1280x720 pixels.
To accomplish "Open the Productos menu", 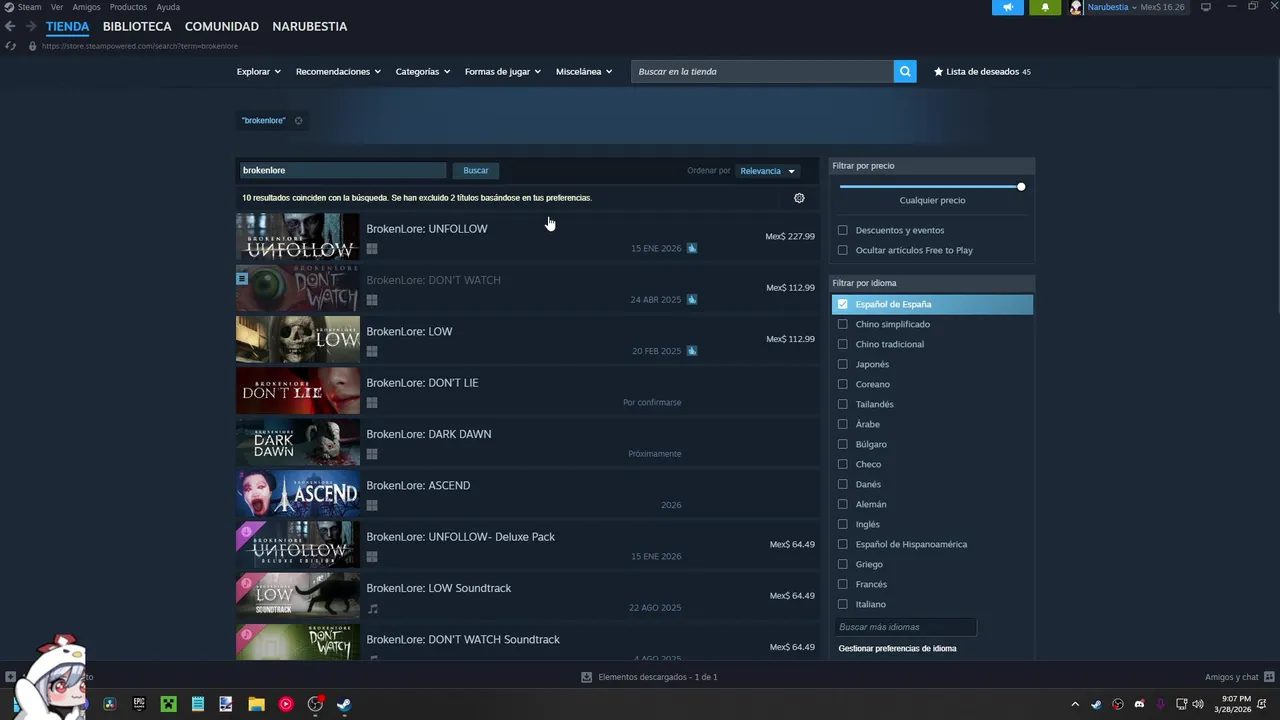I will click(x=128, y=7).
